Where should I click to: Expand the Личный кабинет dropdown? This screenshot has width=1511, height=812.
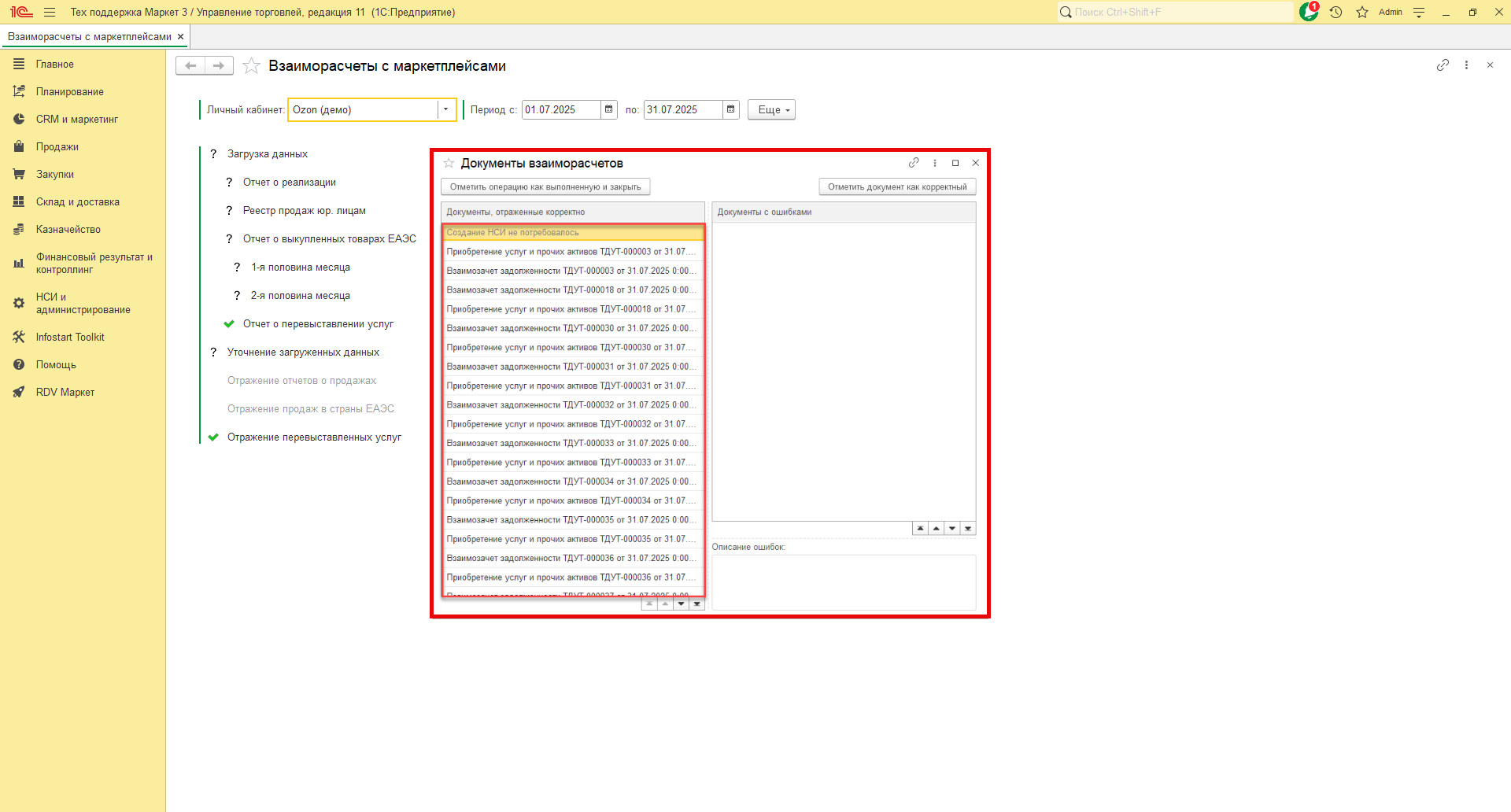point(446,109)
